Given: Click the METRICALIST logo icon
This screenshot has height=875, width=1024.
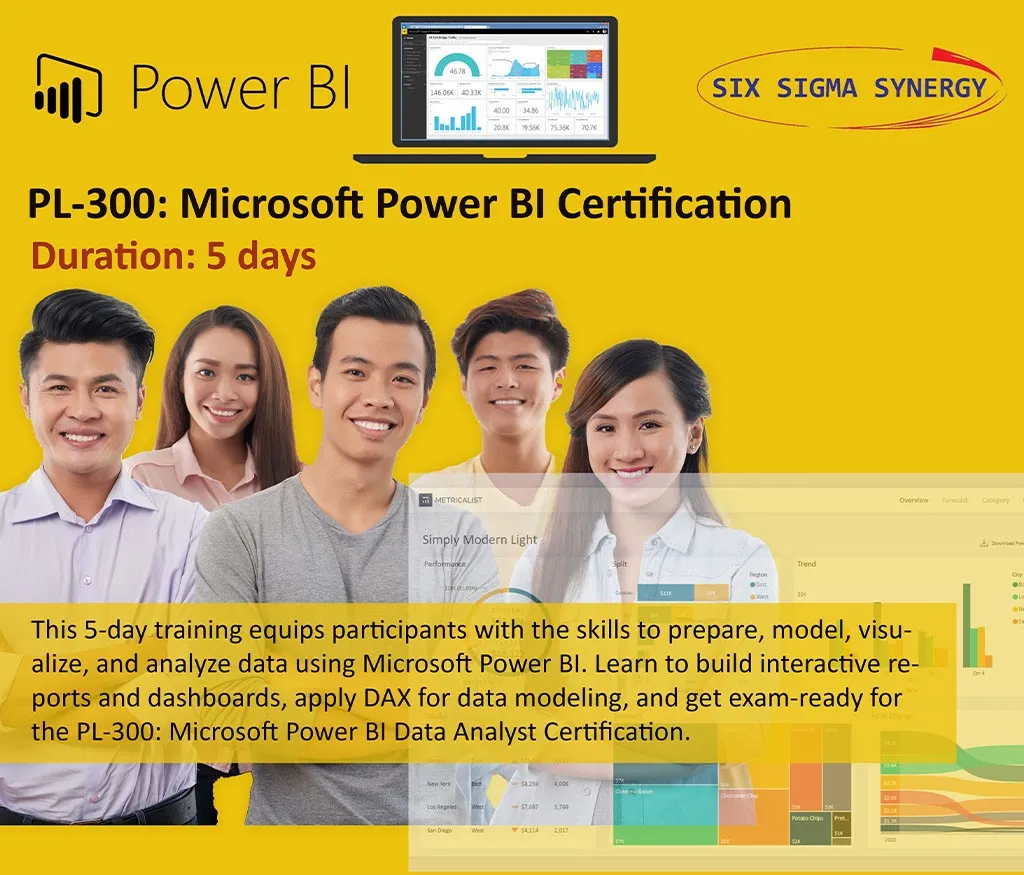Looking at the screenshot, I should tap(425, 500).
